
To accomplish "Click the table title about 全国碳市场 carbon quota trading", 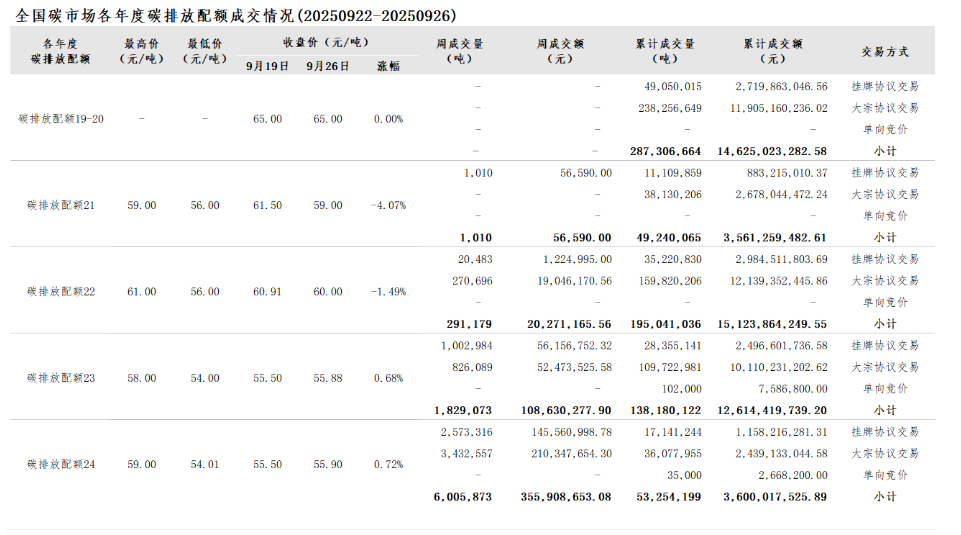I will 237,17.
